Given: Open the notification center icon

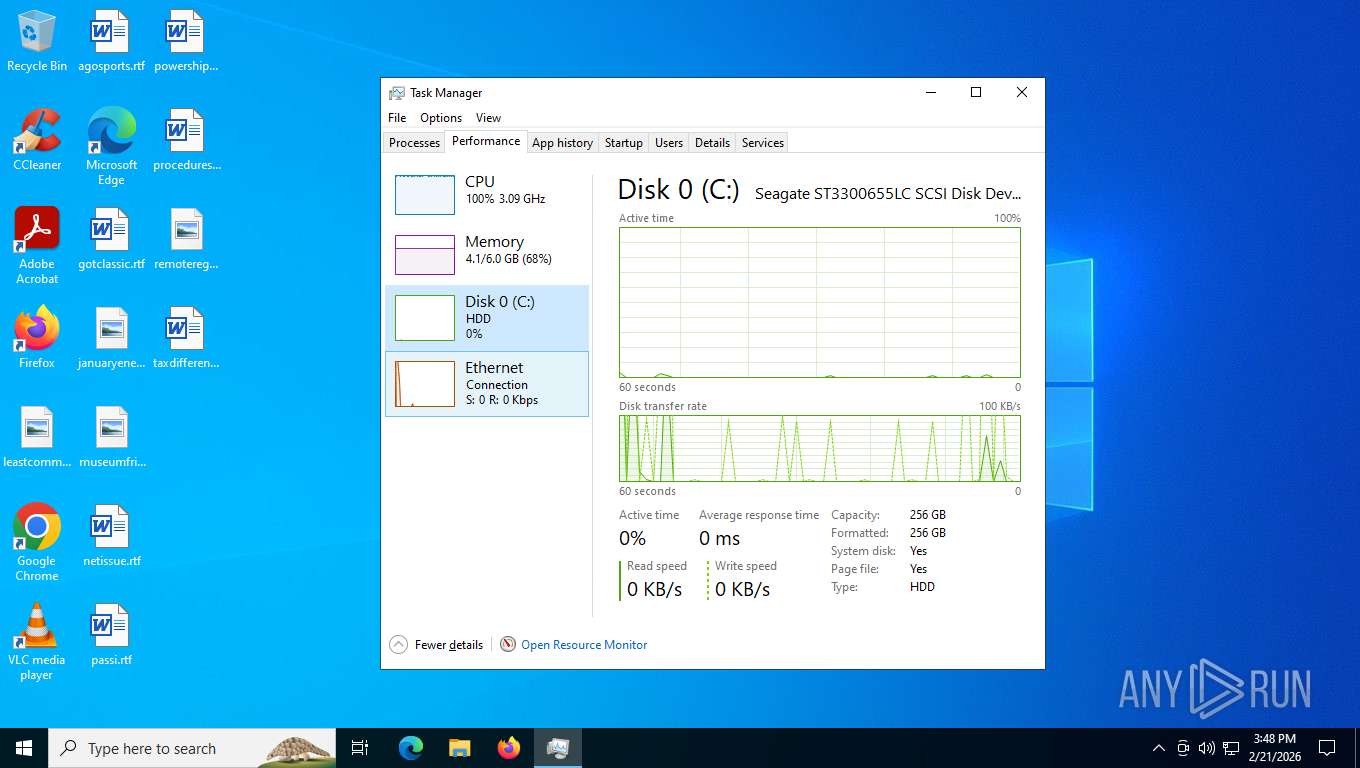Looking at the screenshot, I should [1327, 748].
